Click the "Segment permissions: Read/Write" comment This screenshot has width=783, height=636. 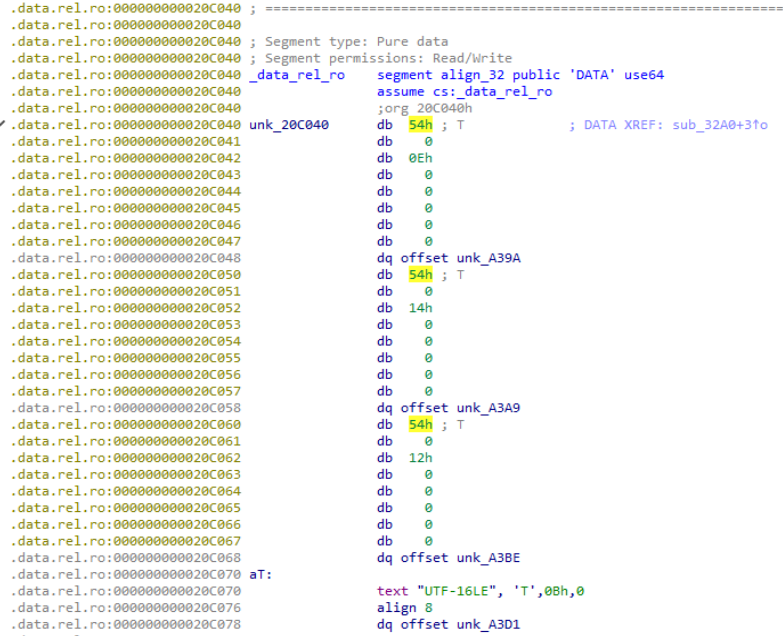(x=381, y=58)
